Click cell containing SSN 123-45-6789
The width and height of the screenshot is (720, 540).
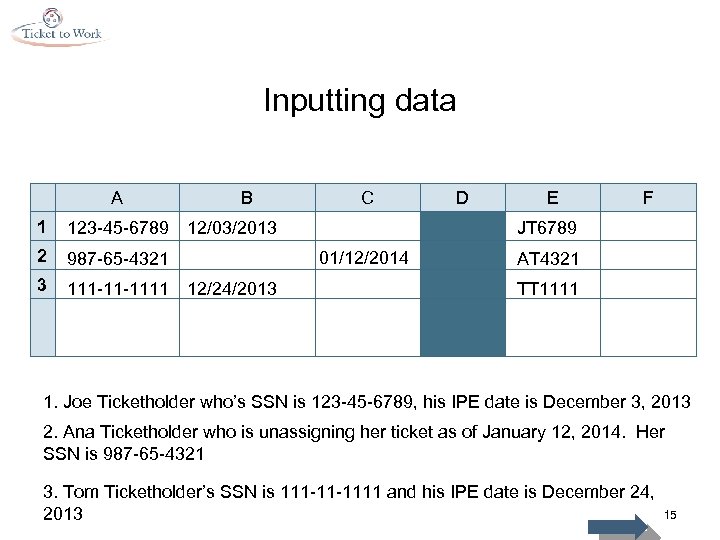coord(117,227)
